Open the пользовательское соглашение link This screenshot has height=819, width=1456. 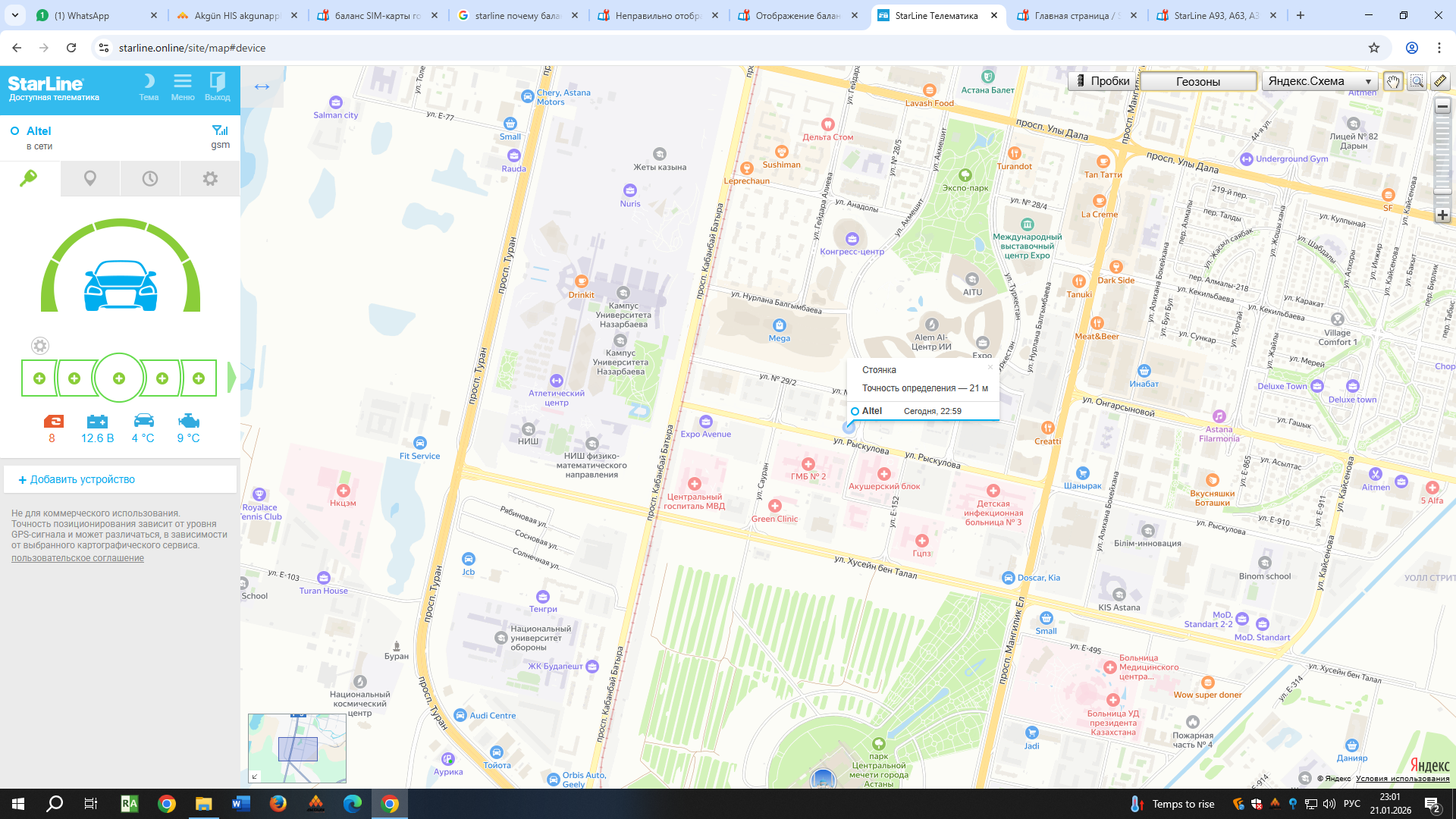coord(77,558)
